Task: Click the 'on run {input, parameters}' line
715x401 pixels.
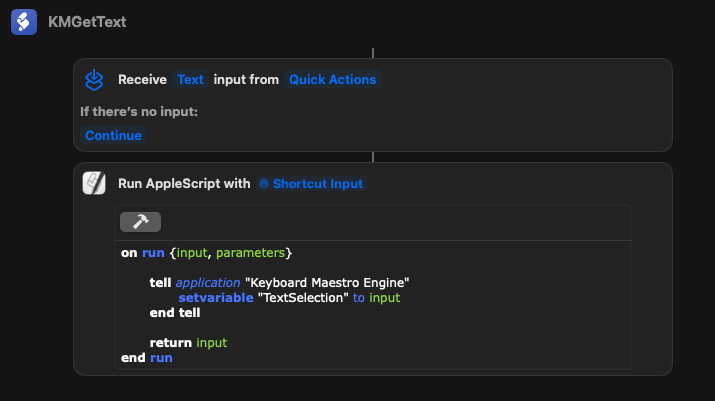Action: (x=207, y=253)
